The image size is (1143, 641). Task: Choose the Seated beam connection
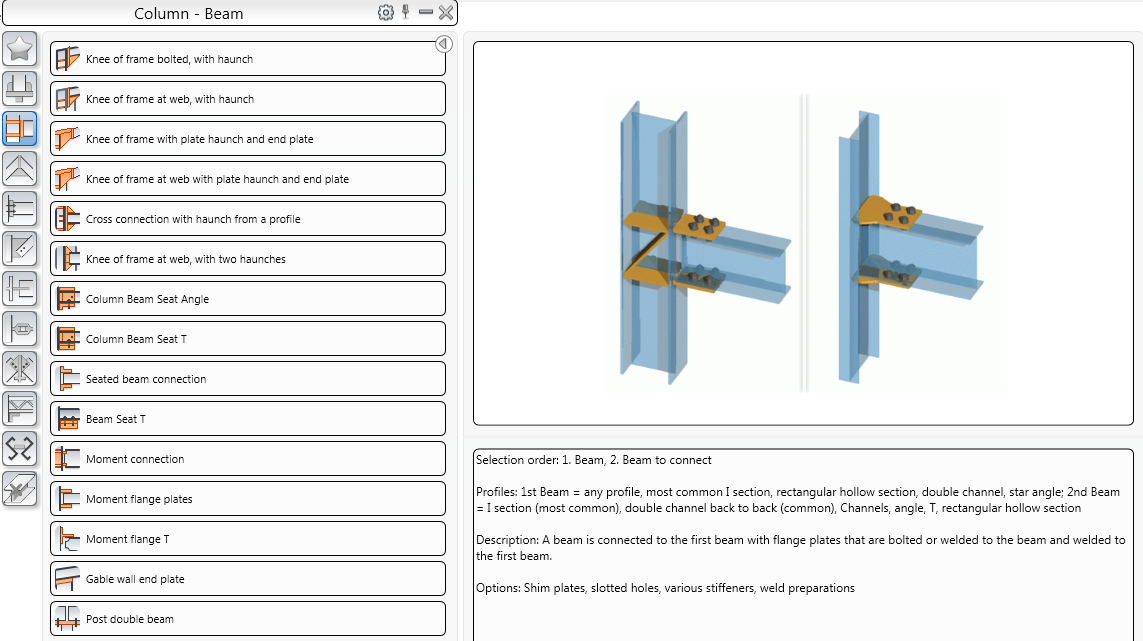click(x=248, y=378)
